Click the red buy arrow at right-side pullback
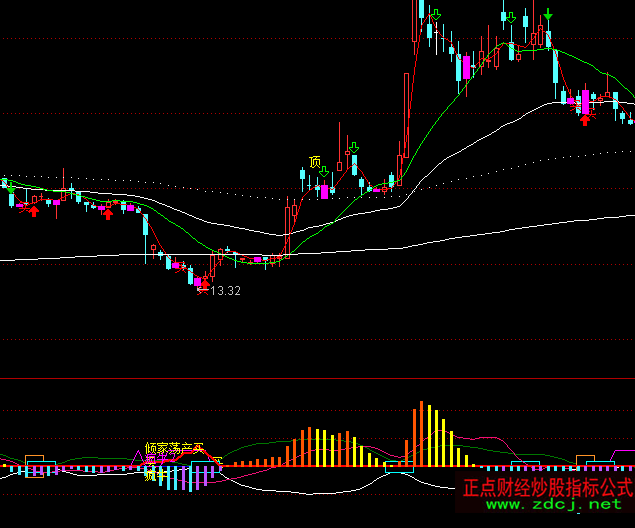 point(585,119)
